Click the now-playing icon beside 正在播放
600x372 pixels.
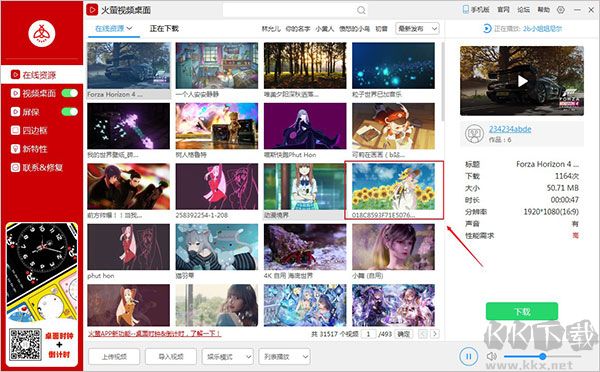click(x=487, y=28)
